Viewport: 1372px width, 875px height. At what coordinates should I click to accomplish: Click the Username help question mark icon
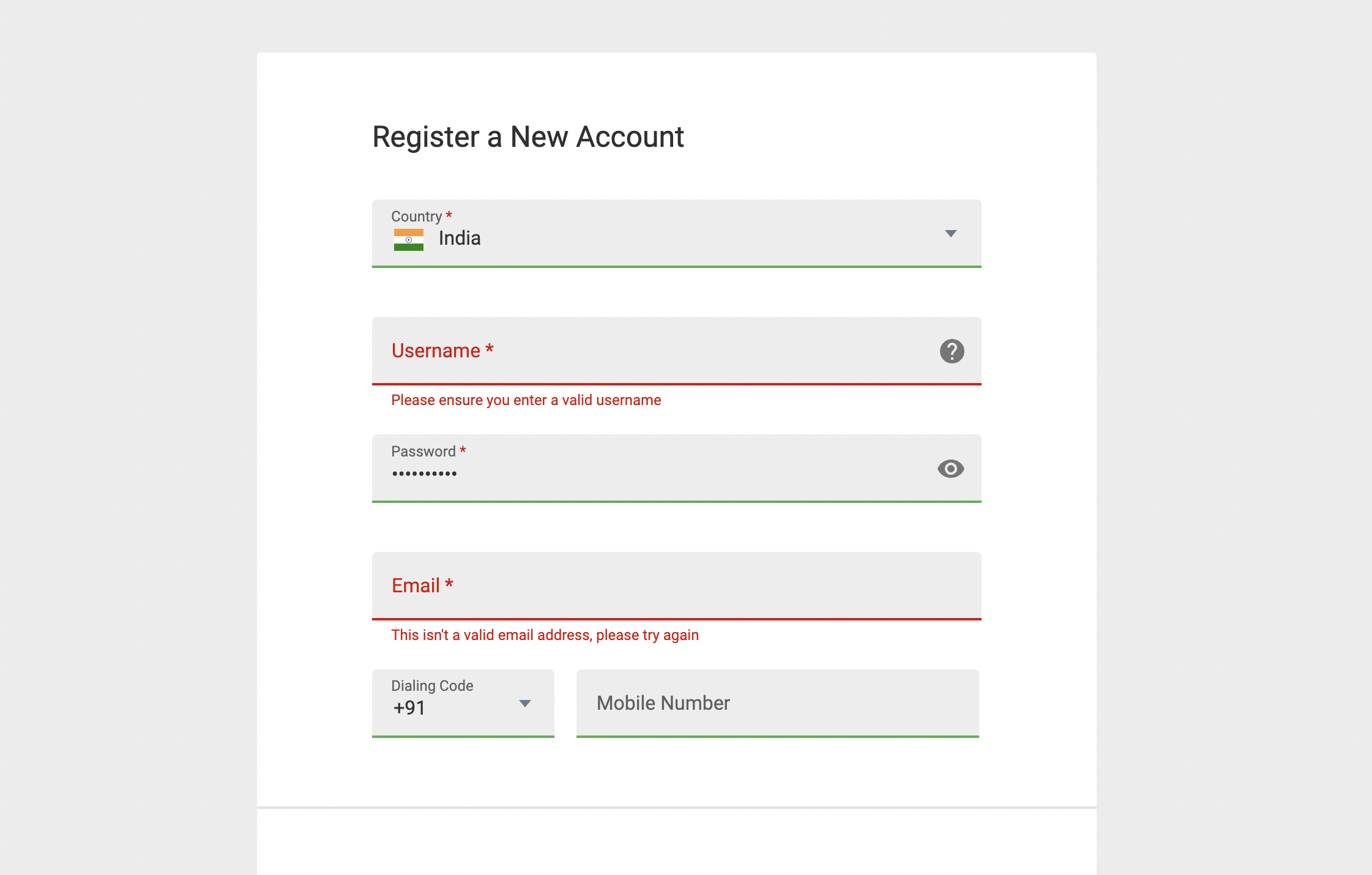951,350
